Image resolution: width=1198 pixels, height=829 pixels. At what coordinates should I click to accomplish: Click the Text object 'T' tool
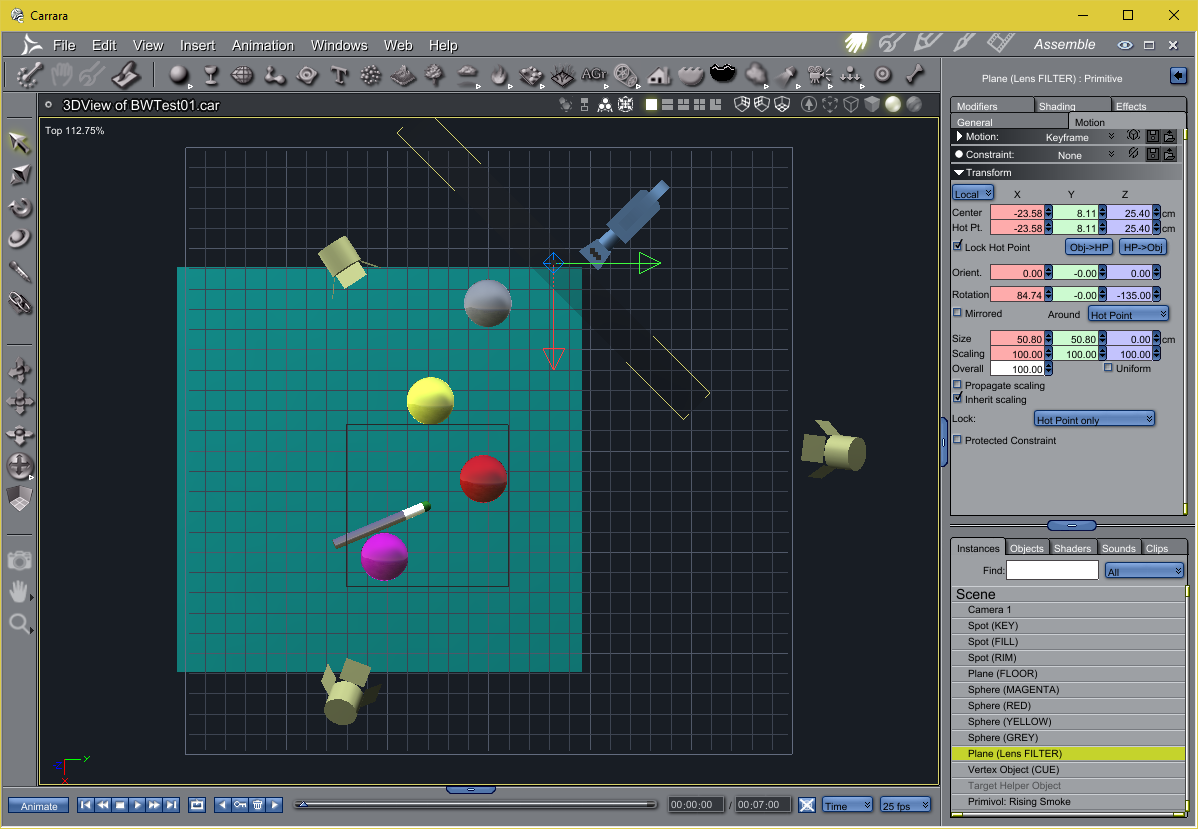pyautogui.click(x=339, y=75)
